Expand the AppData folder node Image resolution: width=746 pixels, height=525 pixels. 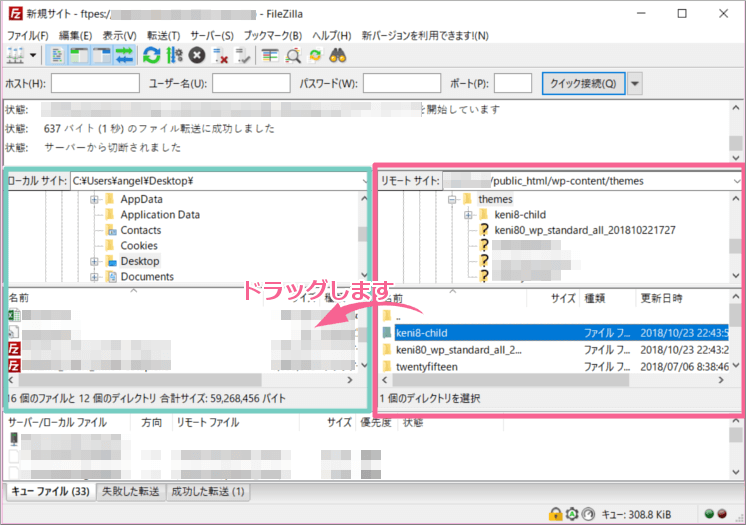click(94, 199)
